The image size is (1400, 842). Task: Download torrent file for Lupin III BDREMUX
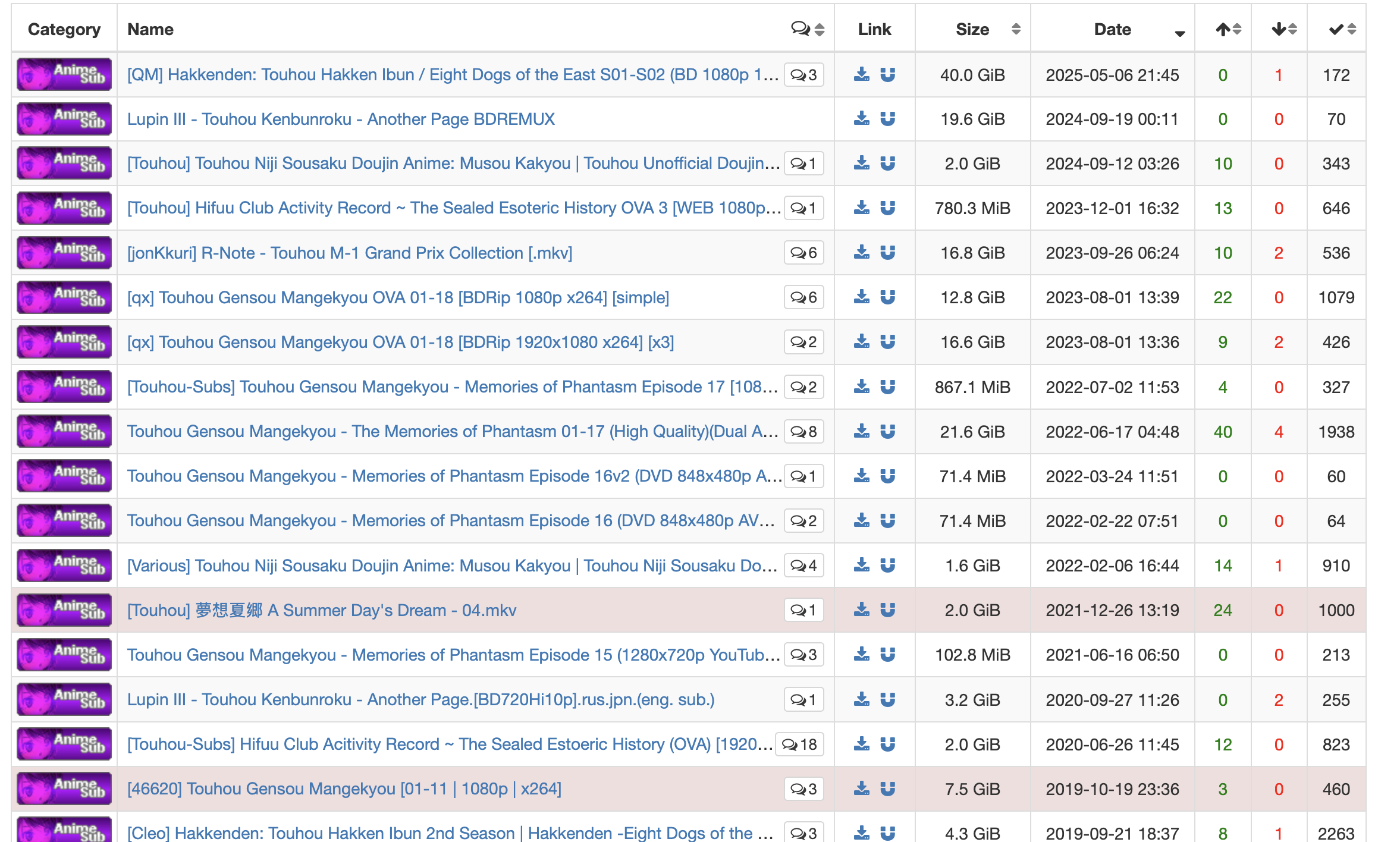[861, 119]
